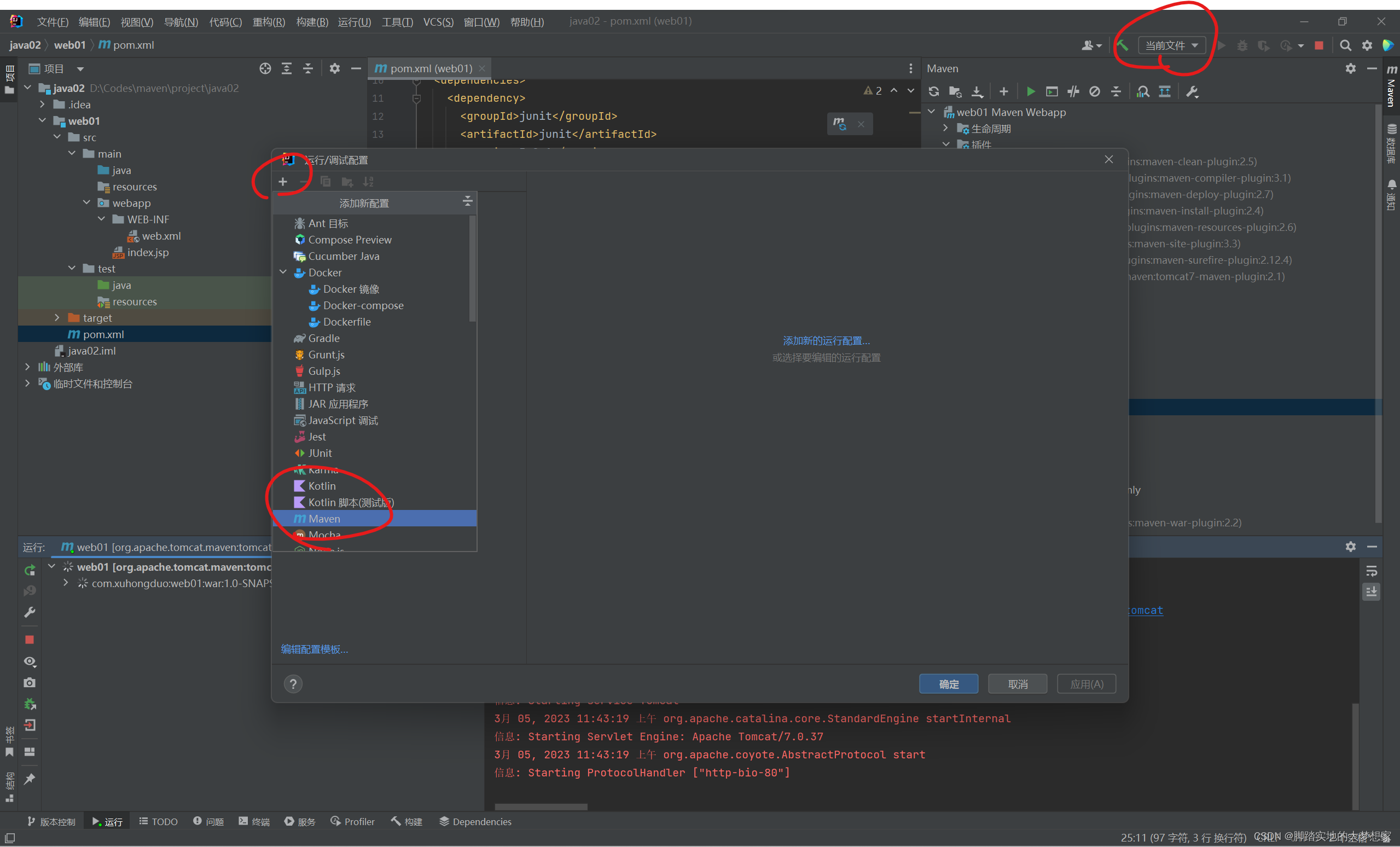Click the user account icon in toolbar
The image size is (1400, 847).
1091,45
